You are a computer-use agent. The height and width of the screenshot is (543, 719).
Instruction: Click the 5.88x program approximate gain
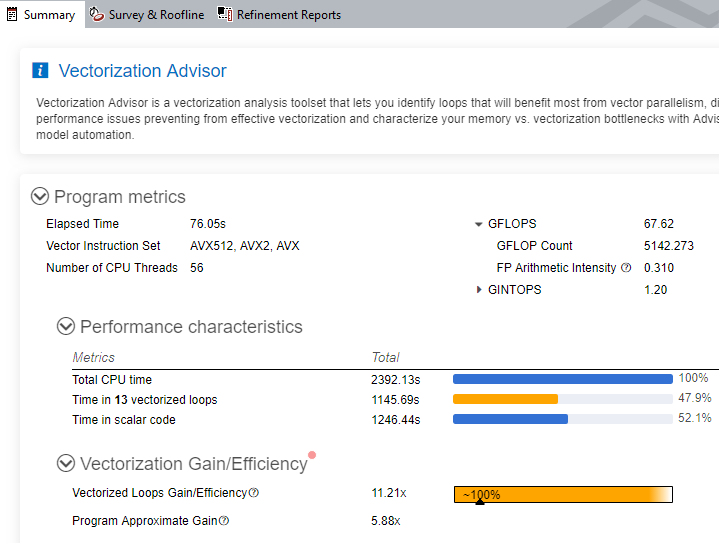(x=386, y=521)
